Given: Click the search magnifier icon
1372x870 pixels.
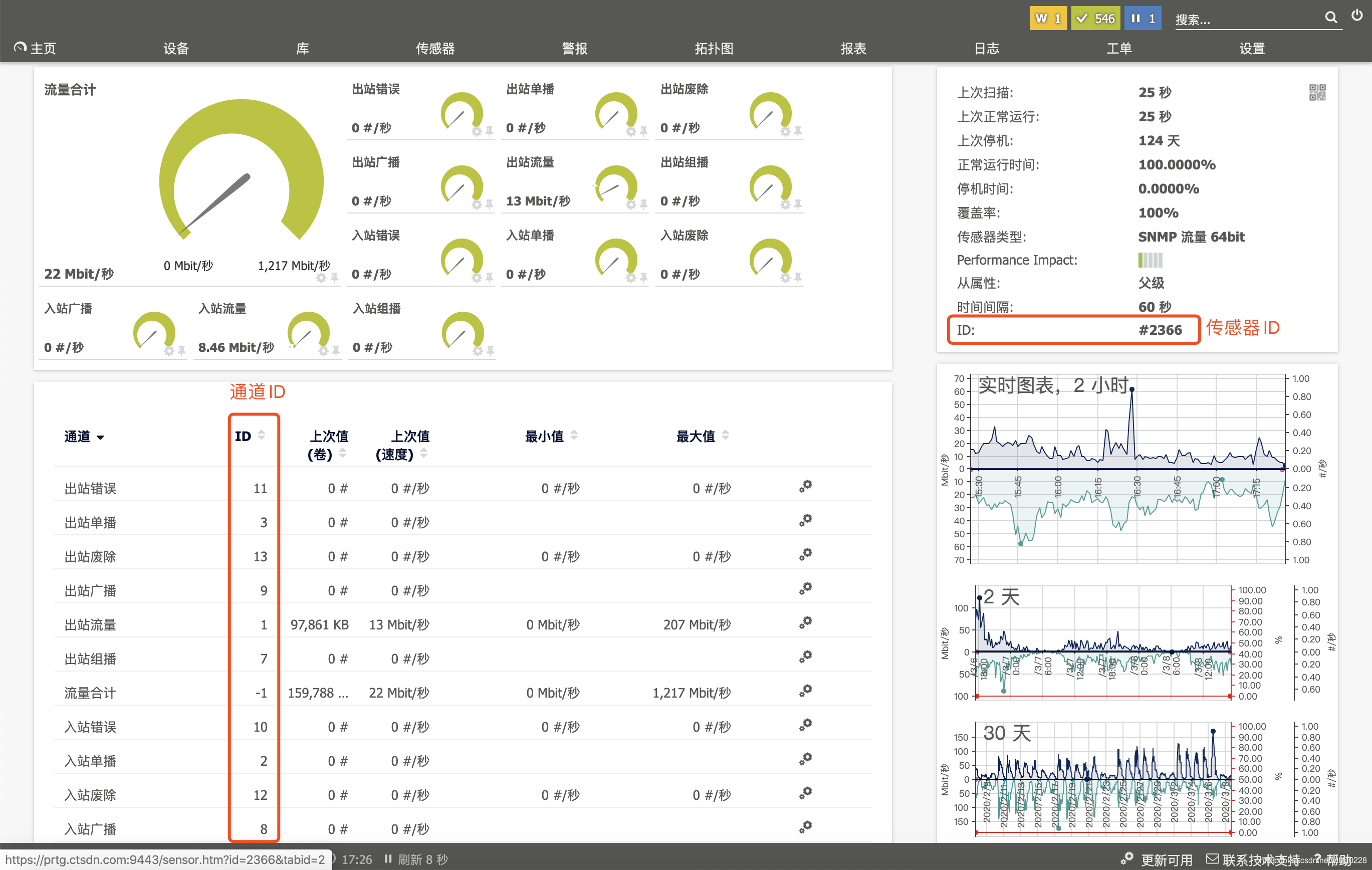Looking at the screenshot, I should tap(1330, 18).
